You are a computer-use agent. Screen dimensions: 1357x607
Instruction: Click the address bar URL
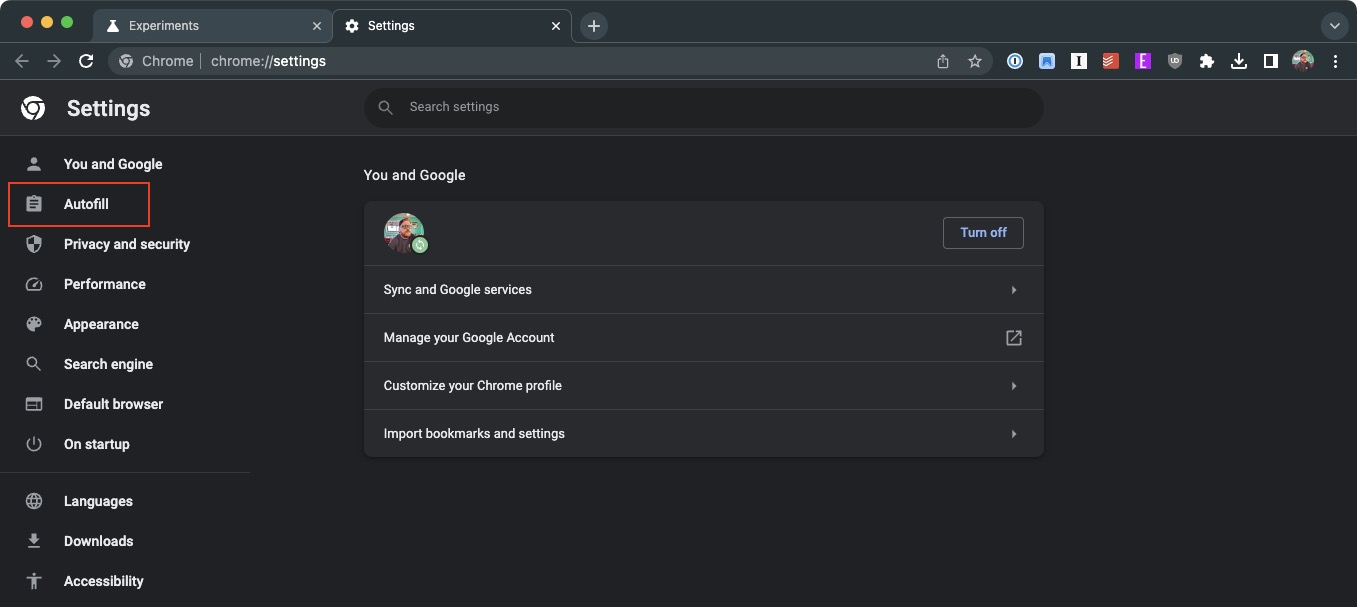tap(268, 61)
